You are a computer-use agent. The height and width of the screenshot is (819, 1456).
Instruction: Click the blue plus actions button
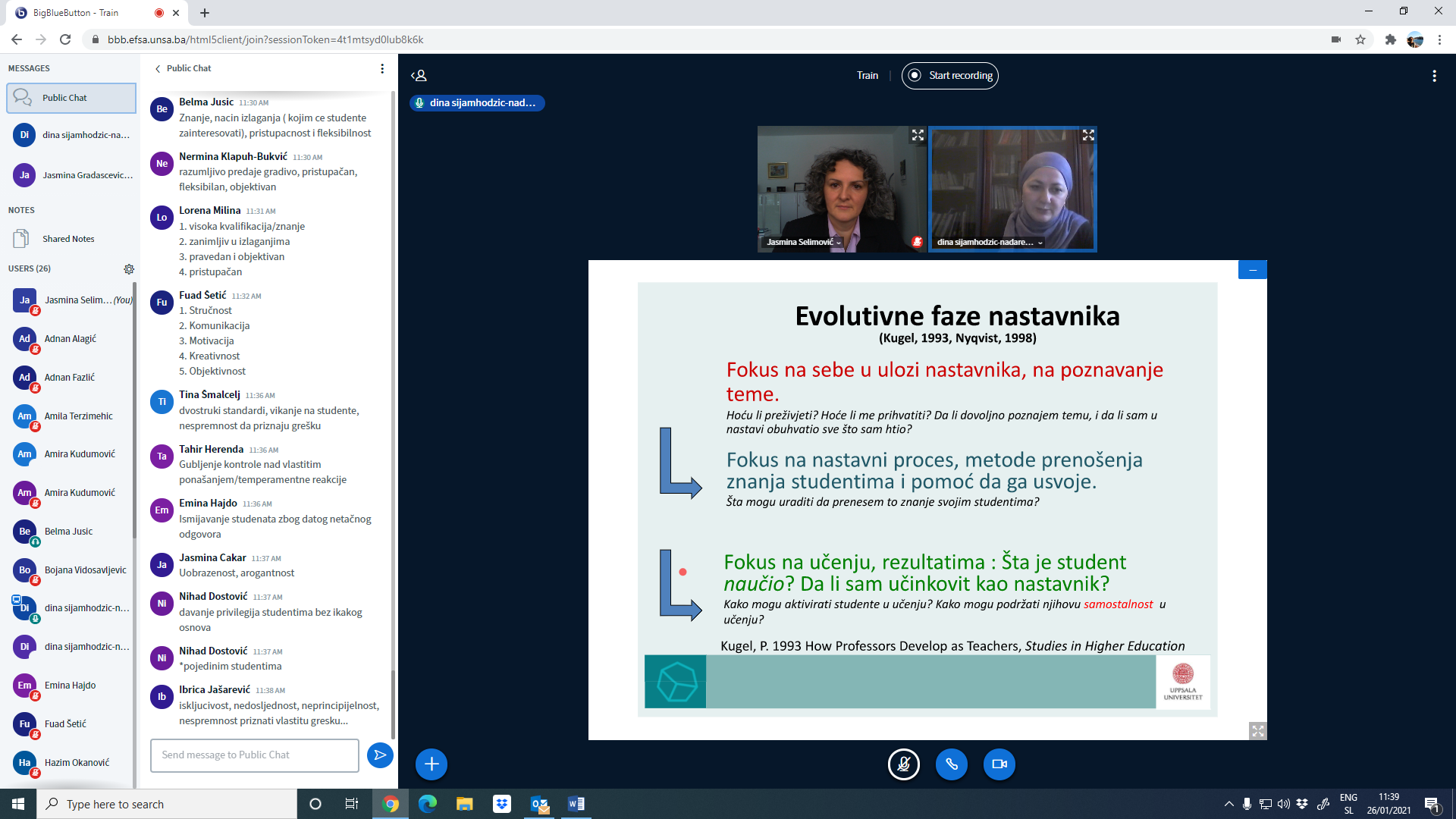(431, 764)
